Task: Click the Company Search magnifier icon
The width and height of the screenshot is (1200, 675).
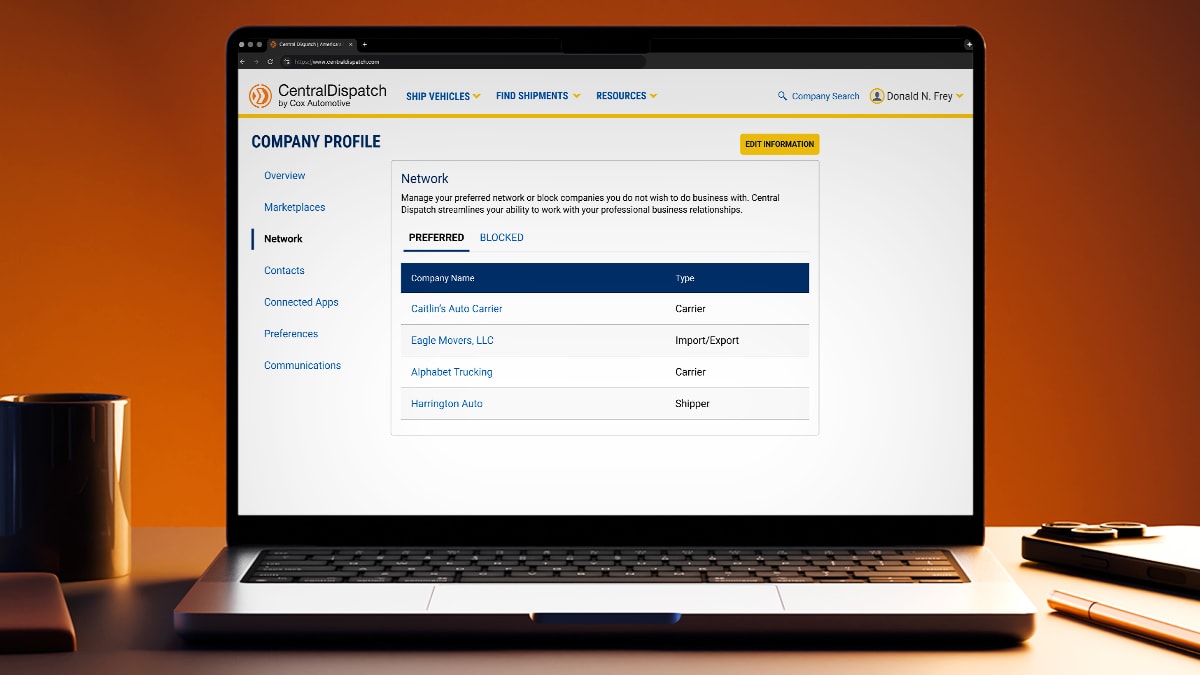Action: pyautogui.click(x=782, y=97)
